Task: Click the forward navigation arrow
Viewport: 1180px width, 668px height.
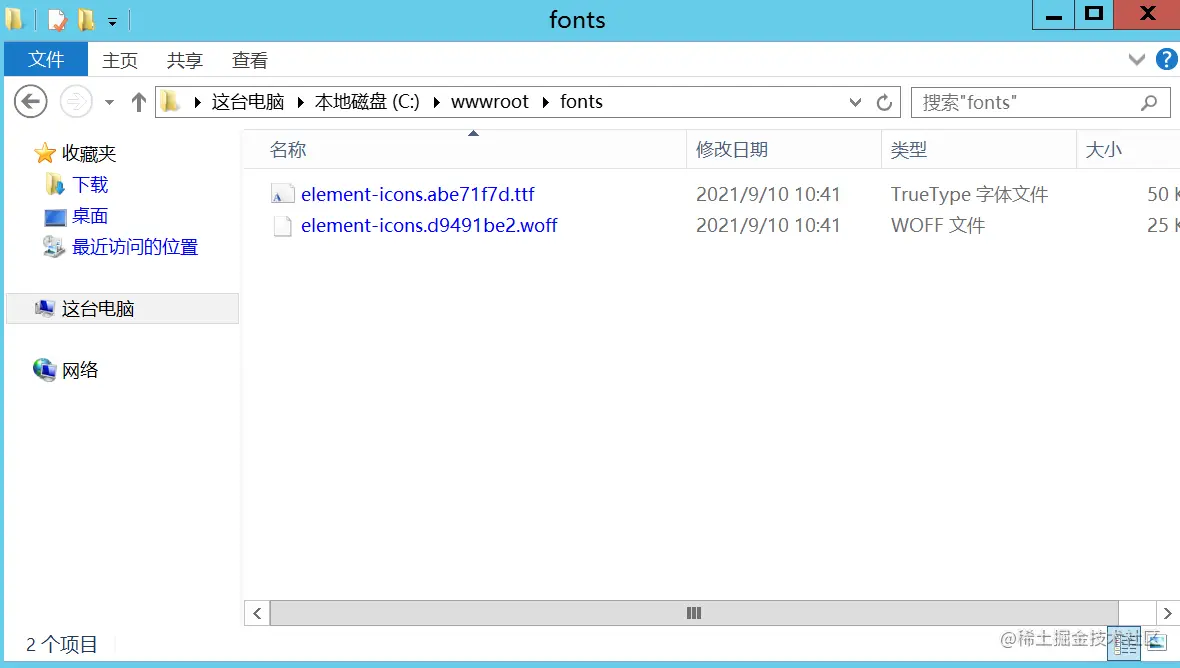Action: click(75, 102)
